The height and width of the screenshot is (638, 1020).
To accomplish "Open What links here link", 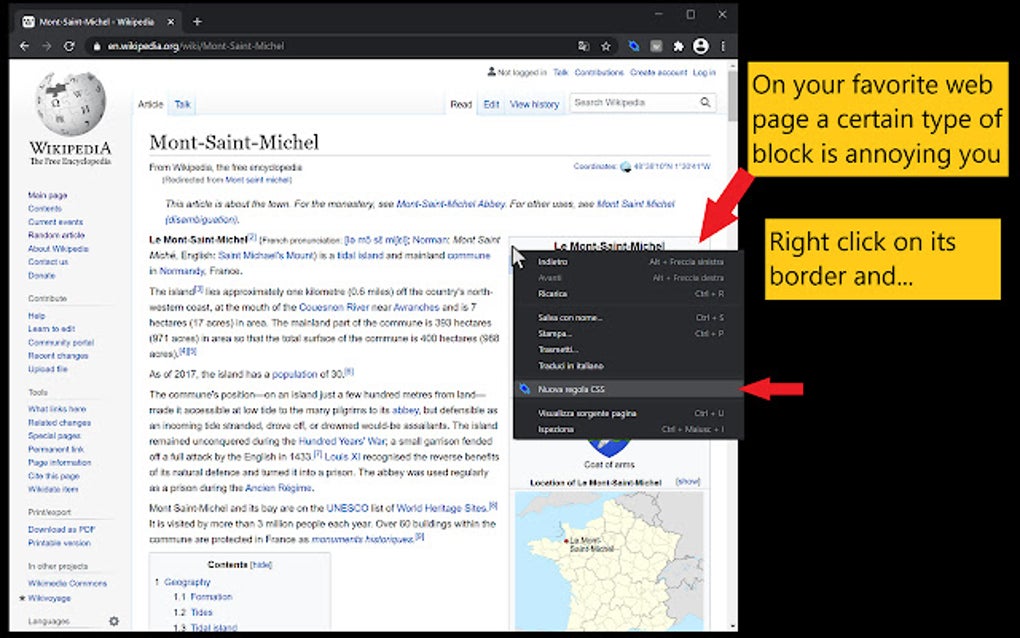I will pos(57,409).
